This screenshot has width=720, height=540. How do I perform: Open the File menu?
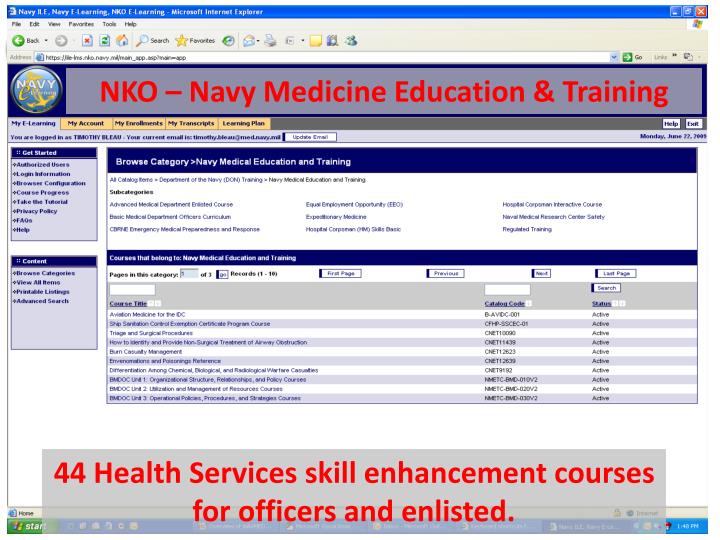coord(17,24)
